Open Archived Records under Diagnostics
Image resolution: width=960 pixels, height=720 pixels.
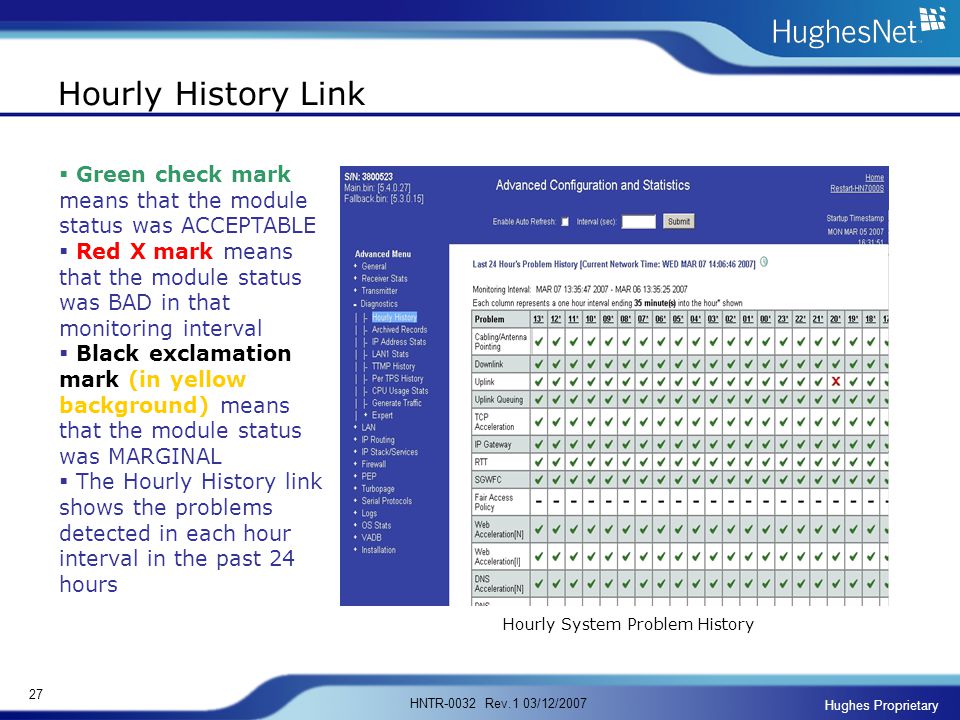399,329
